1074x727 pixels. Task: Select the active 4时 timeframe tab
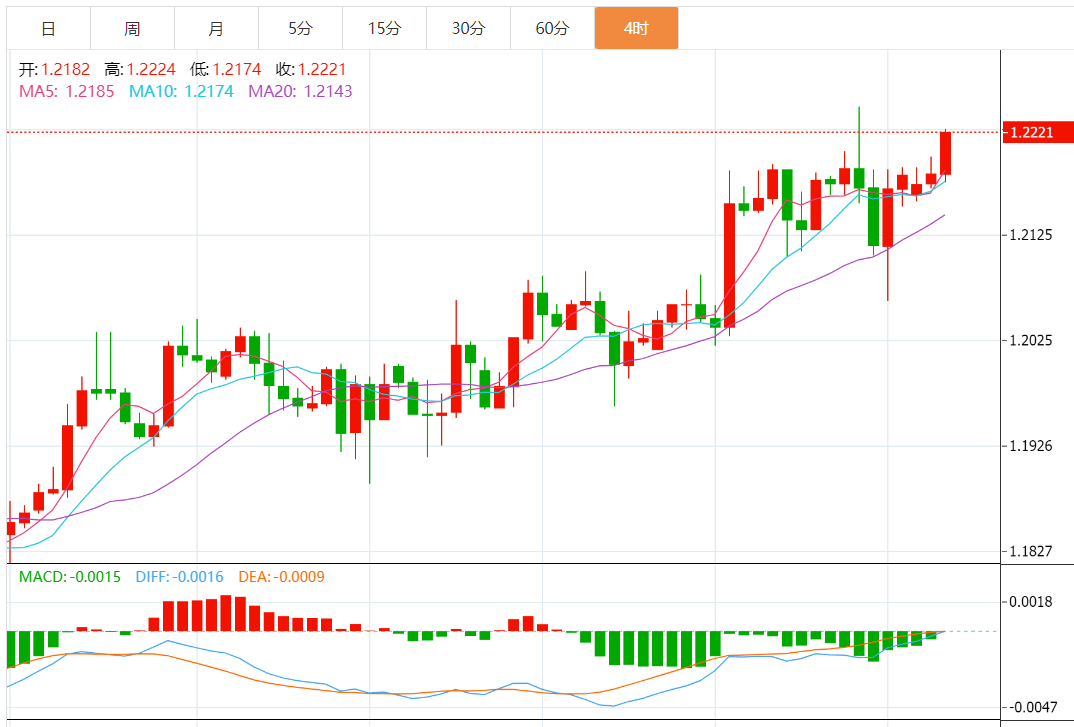[636, 28]
